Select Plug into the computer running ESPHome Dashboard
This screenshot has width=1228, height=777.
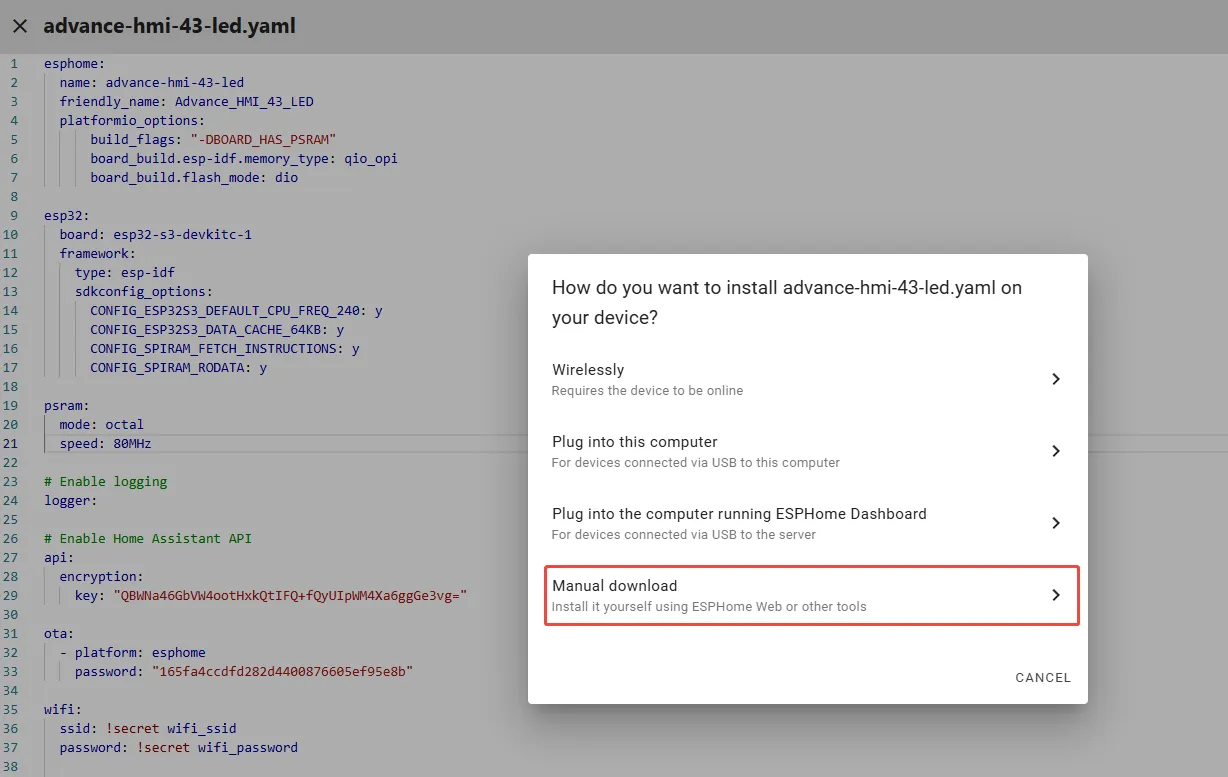tap(739, 523)
